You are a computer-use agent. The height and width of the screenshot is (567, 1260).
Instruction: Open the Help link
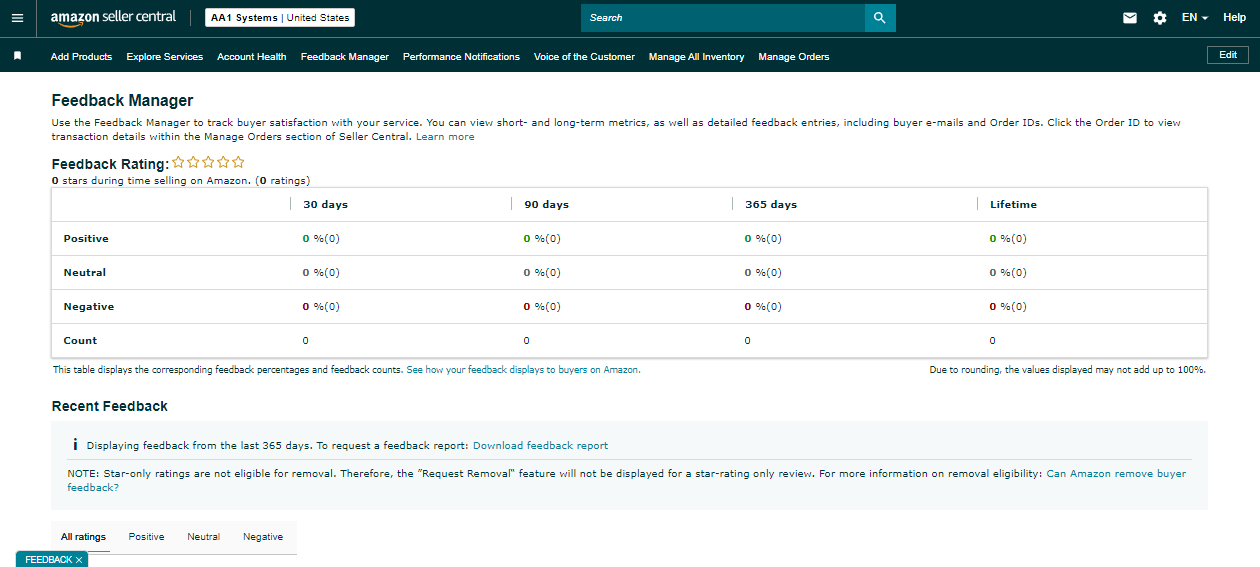click(x=1234, y=18)
